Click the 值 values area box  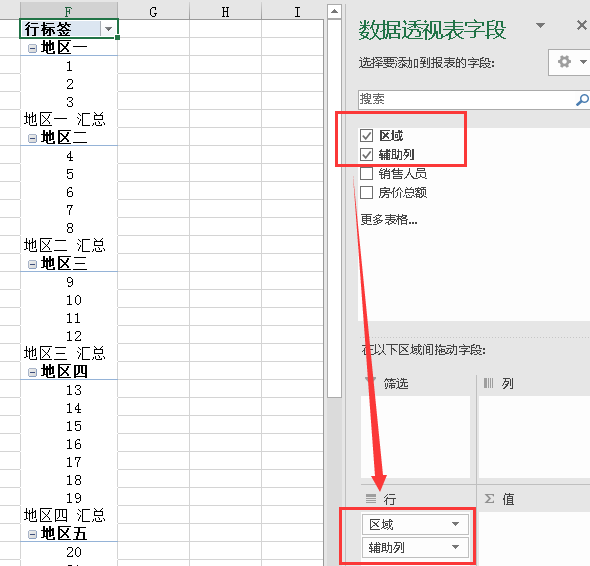pos(534,538)
